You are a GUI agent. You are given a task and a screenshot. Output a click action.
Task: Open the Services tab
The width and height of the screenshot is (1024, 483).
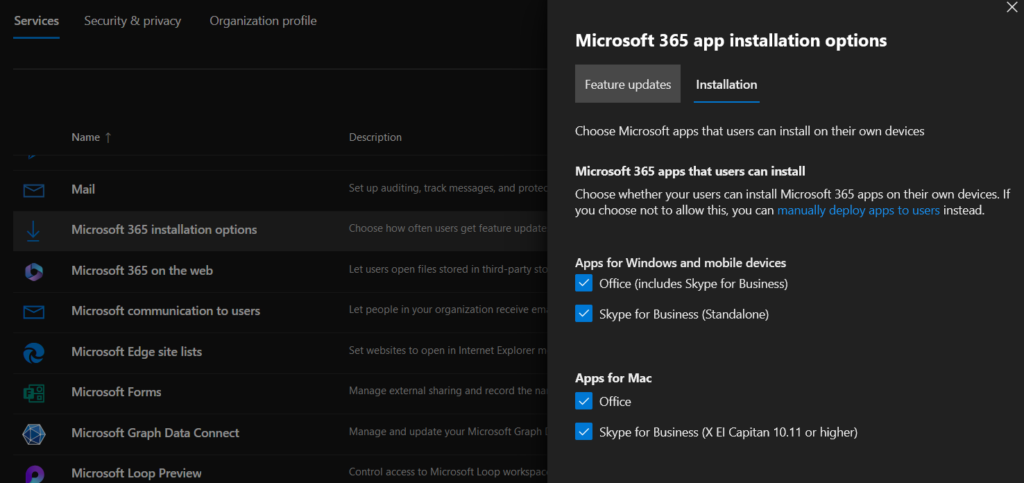pyautogui.click(x=37, y=21)
